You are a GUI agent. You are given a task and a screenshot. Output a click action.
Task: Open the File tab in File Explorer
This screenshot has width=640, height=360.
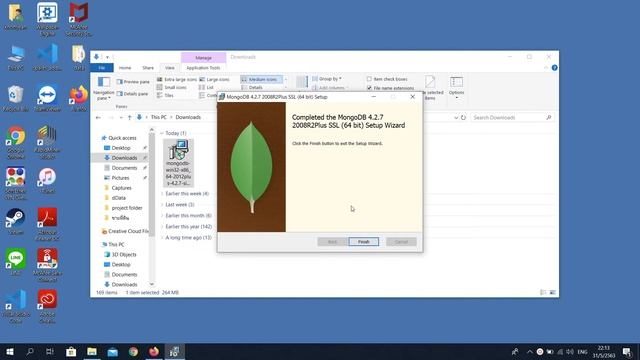click(x=102, y=68)
